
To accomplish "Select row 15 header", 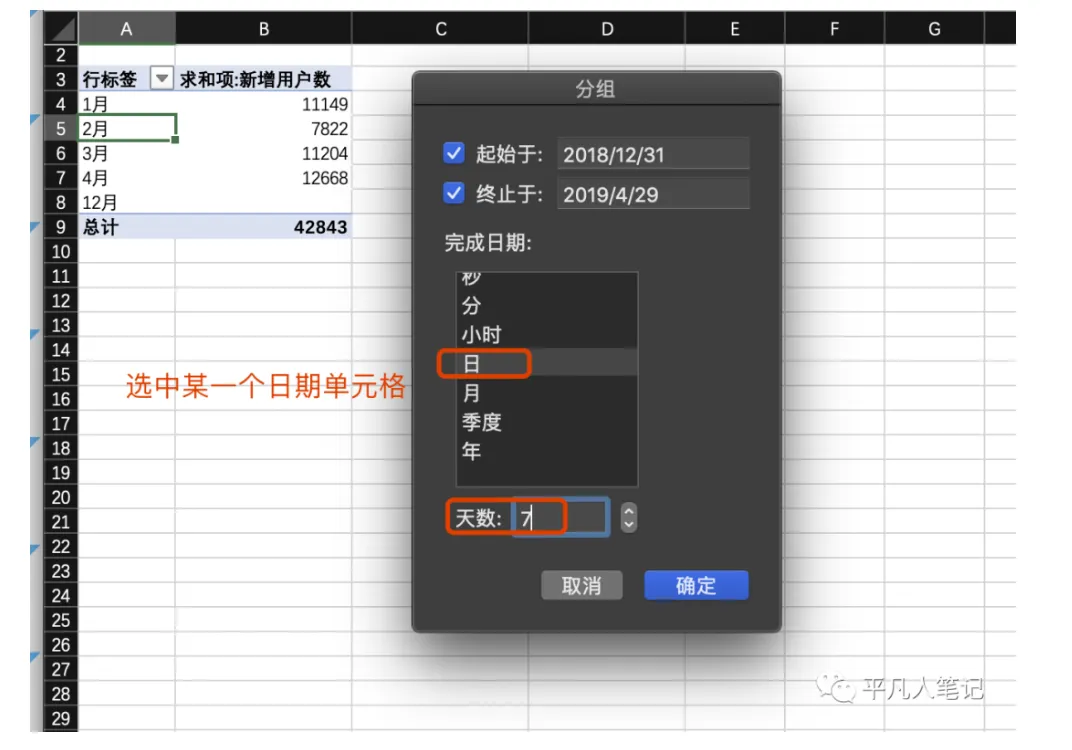I will [x=61, y=374].
